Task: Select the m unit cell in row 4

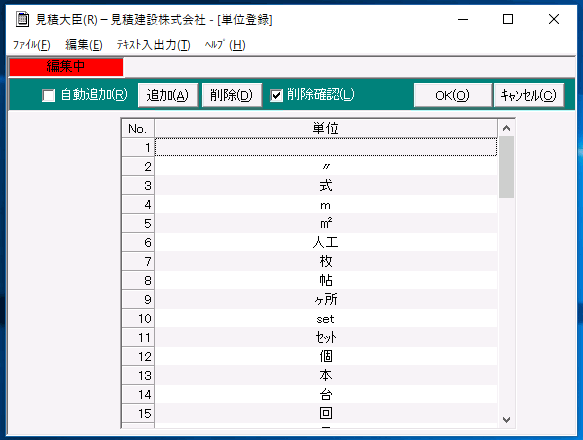Action: pos(326,204)
